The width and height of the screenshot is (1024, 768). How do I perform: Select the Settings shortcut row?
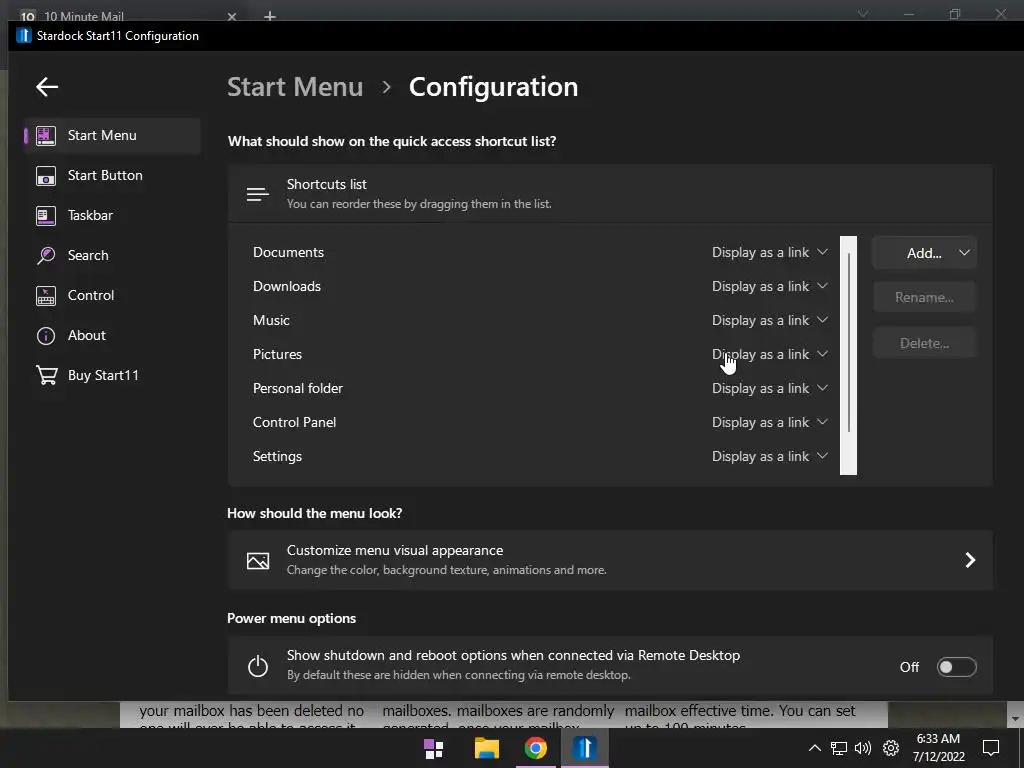point(541,456)
